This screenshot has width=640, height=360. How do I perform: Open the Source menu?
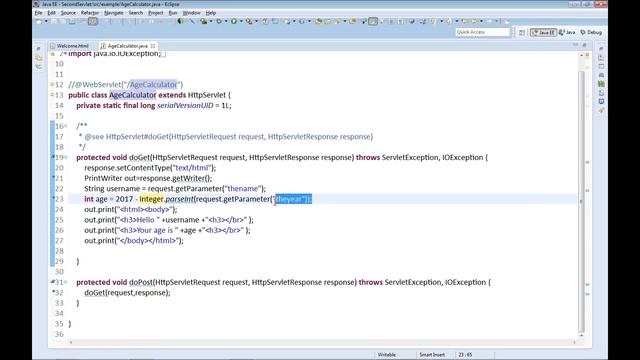click(68, 13)
